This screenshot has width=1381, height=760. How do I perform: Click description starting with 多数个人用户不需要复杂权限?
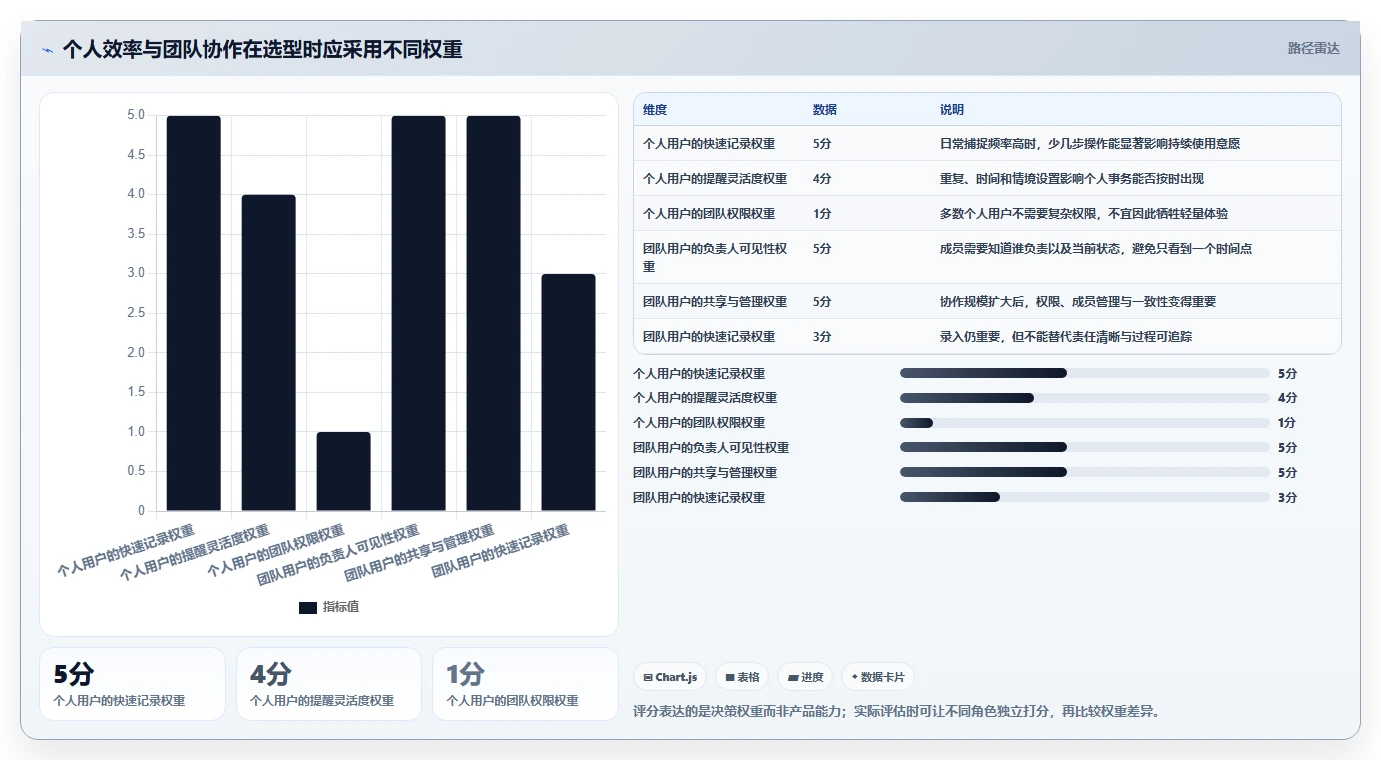click(x=1084, y=213)
